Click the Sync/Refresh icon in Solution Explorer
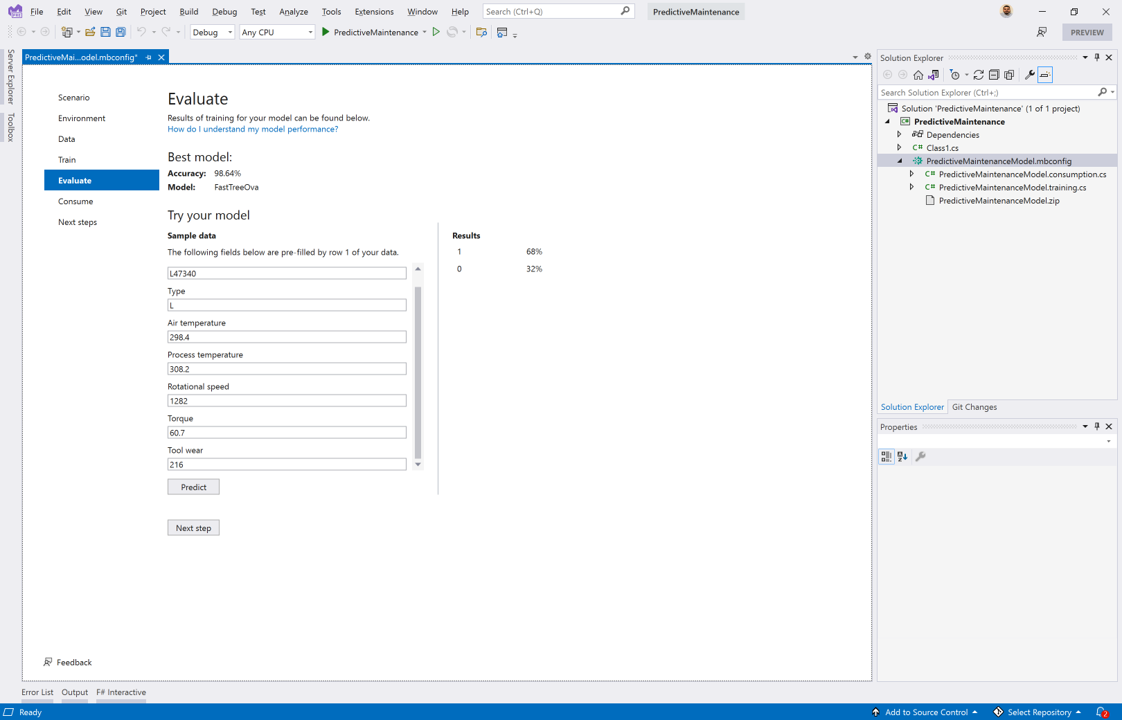 978,75
